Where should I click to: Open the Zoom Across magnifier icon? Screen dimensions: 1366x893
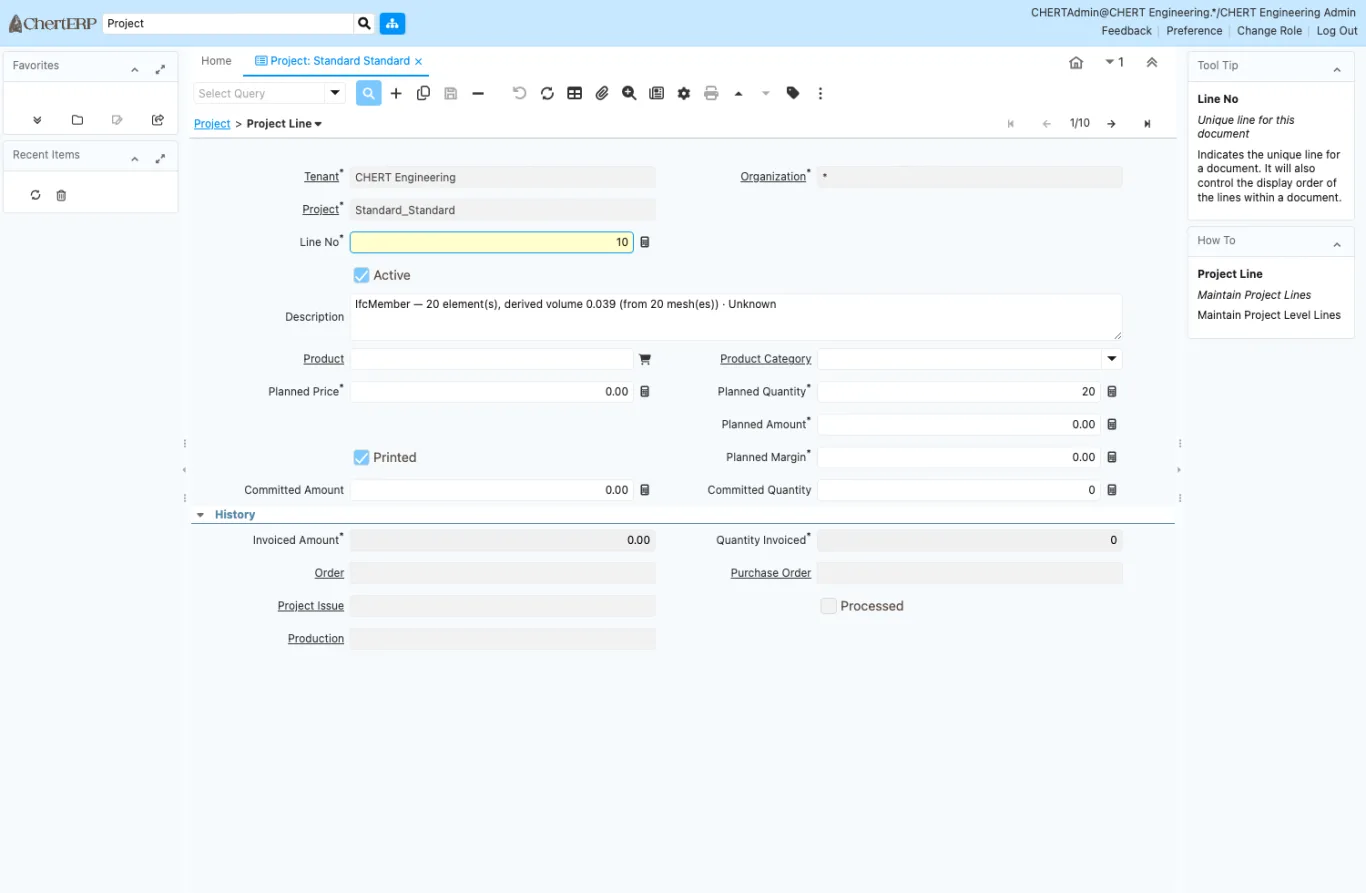(x=629, y=93)
